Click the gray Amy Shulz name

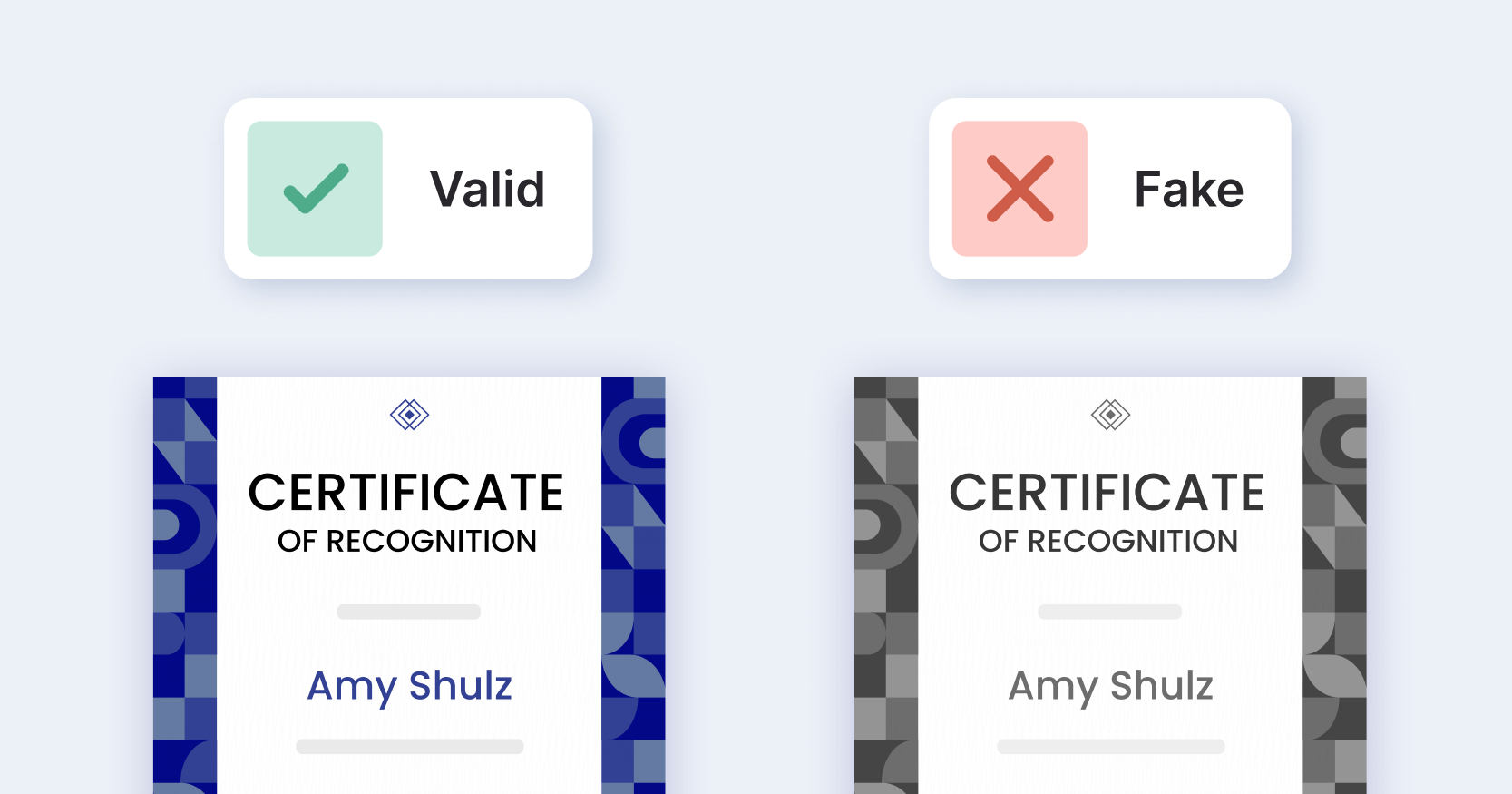1110,686
